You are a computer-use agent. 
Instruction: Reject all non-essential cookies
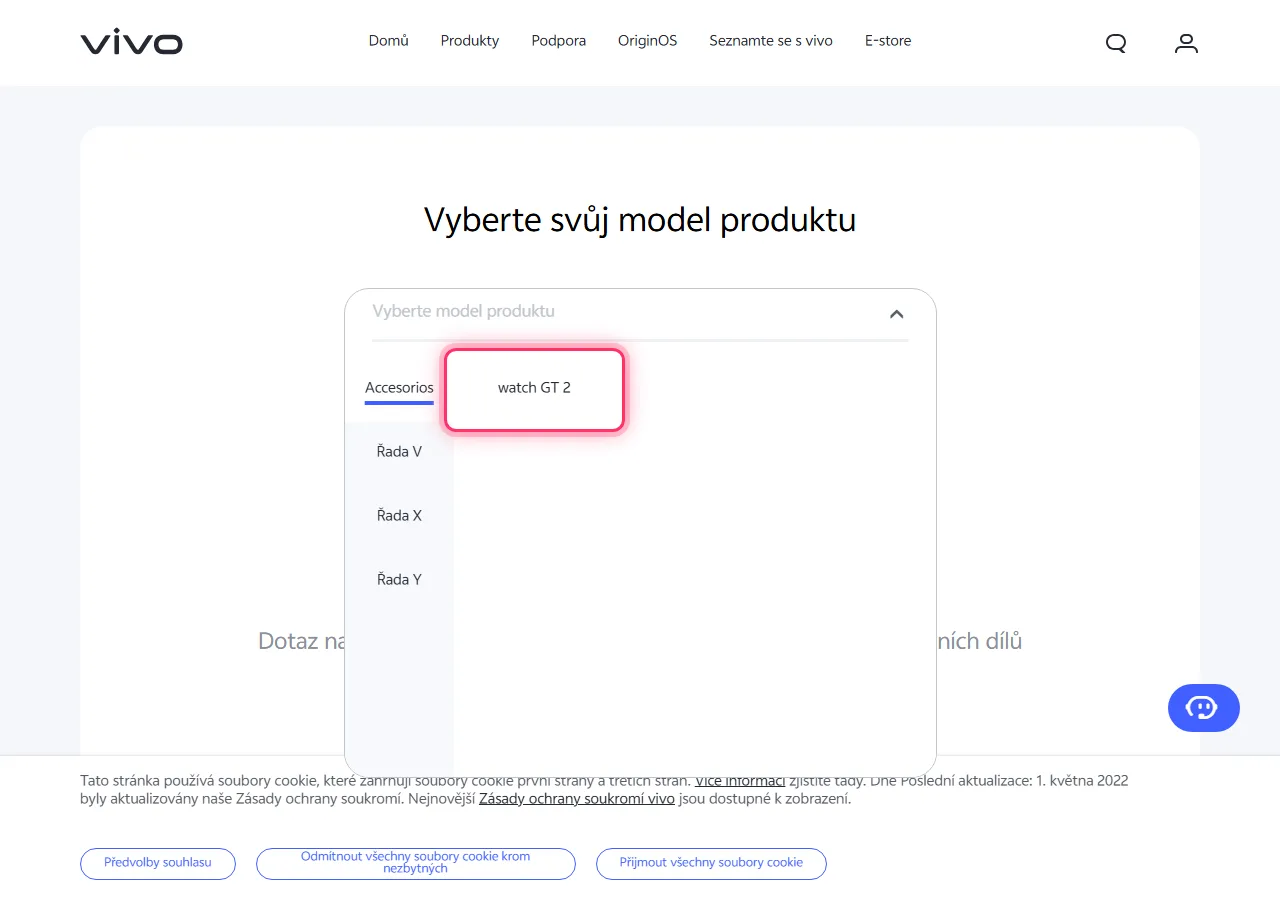(416, 863)
